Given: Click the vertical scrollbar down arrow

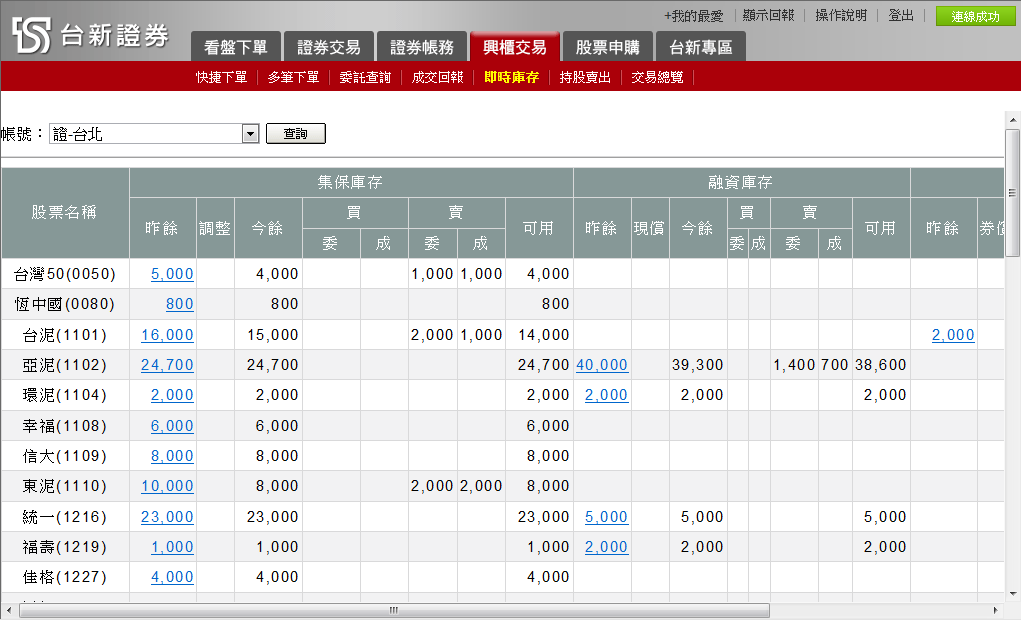Looking at the screenshot, I should tap(1012, 593).
